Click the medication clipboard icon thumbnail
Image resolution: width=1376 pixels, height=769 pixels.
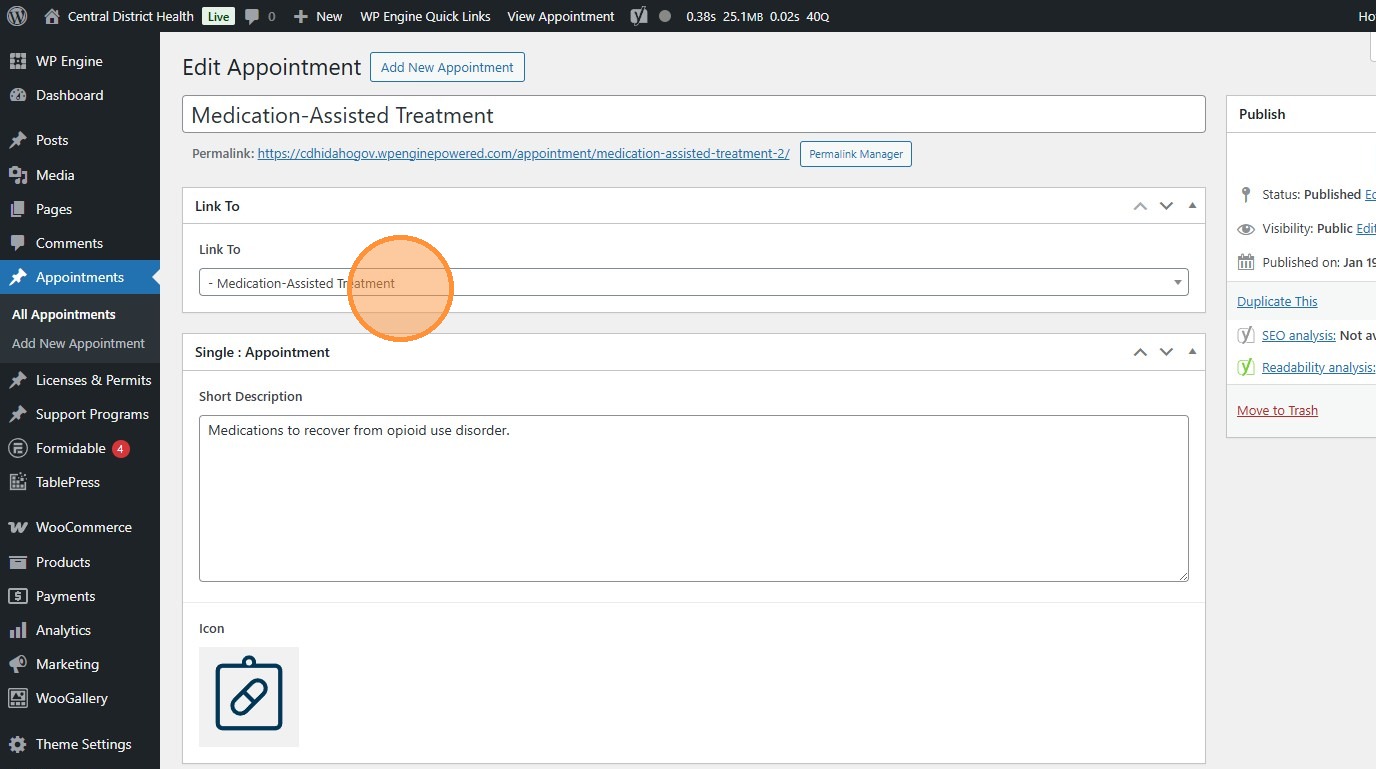[x=249, y=696]
